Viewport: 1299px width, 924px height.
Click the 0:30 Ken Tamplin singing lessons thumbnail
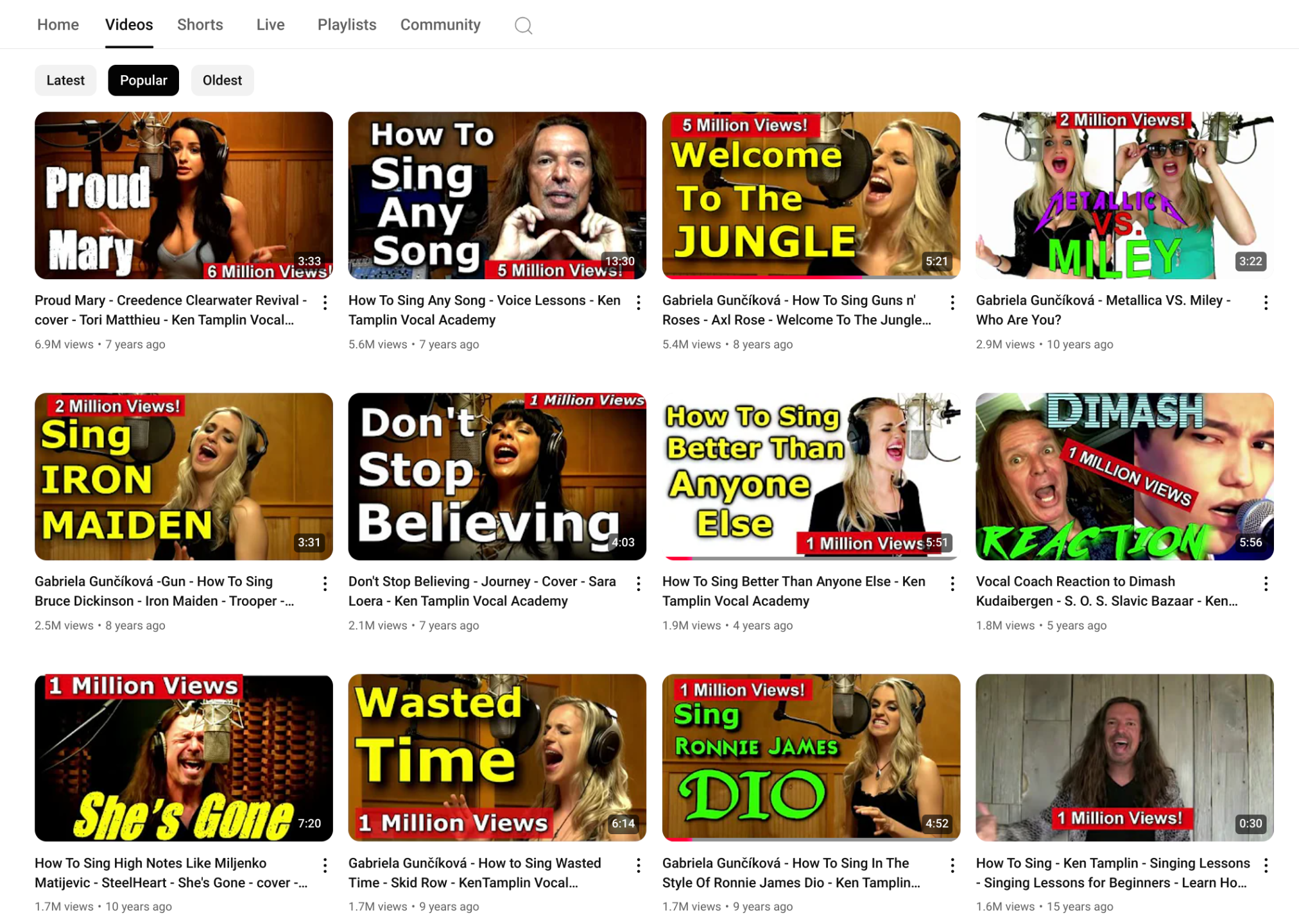click(1124, 757)
